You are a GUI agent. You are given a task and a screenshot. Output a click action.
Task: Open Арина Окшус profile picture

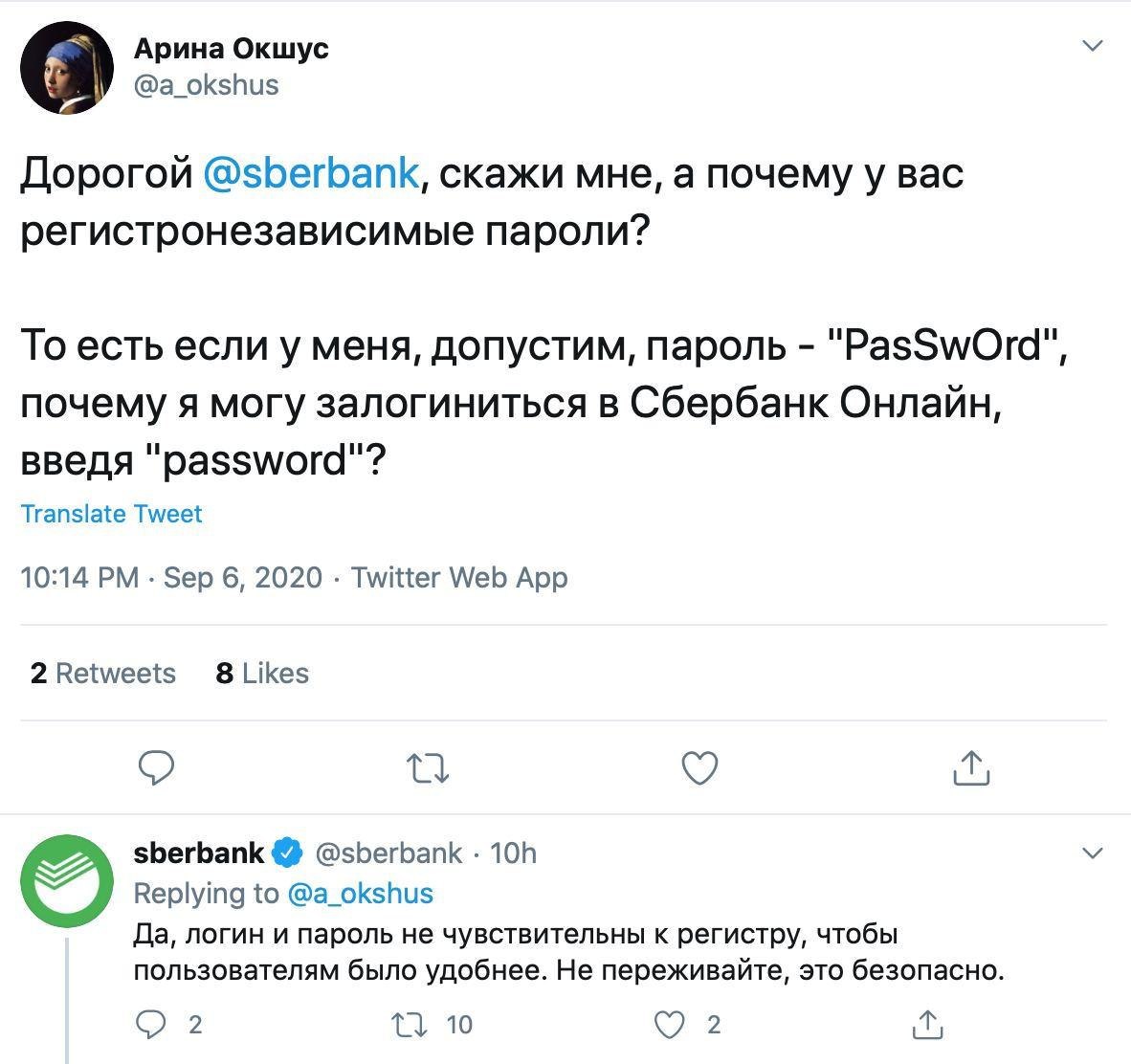(67, 67)
